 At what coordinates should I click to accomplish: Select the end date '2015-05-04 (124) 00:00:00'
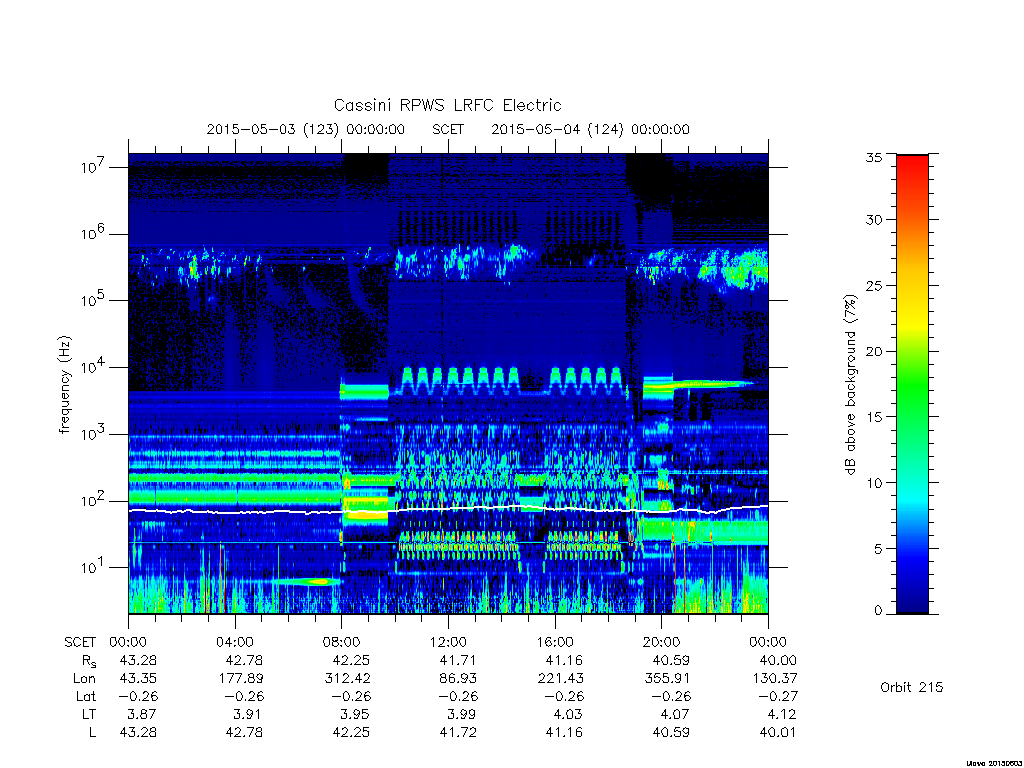(x=590, y=129)
